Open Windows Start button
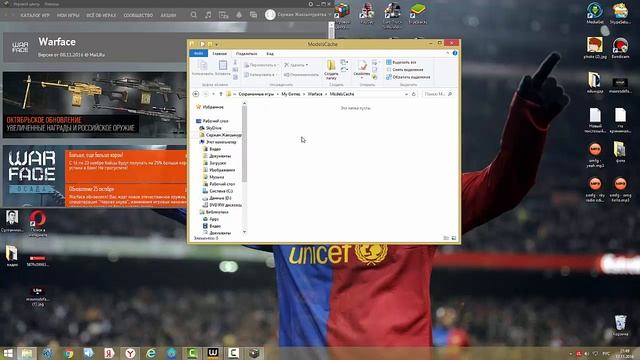Screen dimensions: 640x360 tap(8, 353)
